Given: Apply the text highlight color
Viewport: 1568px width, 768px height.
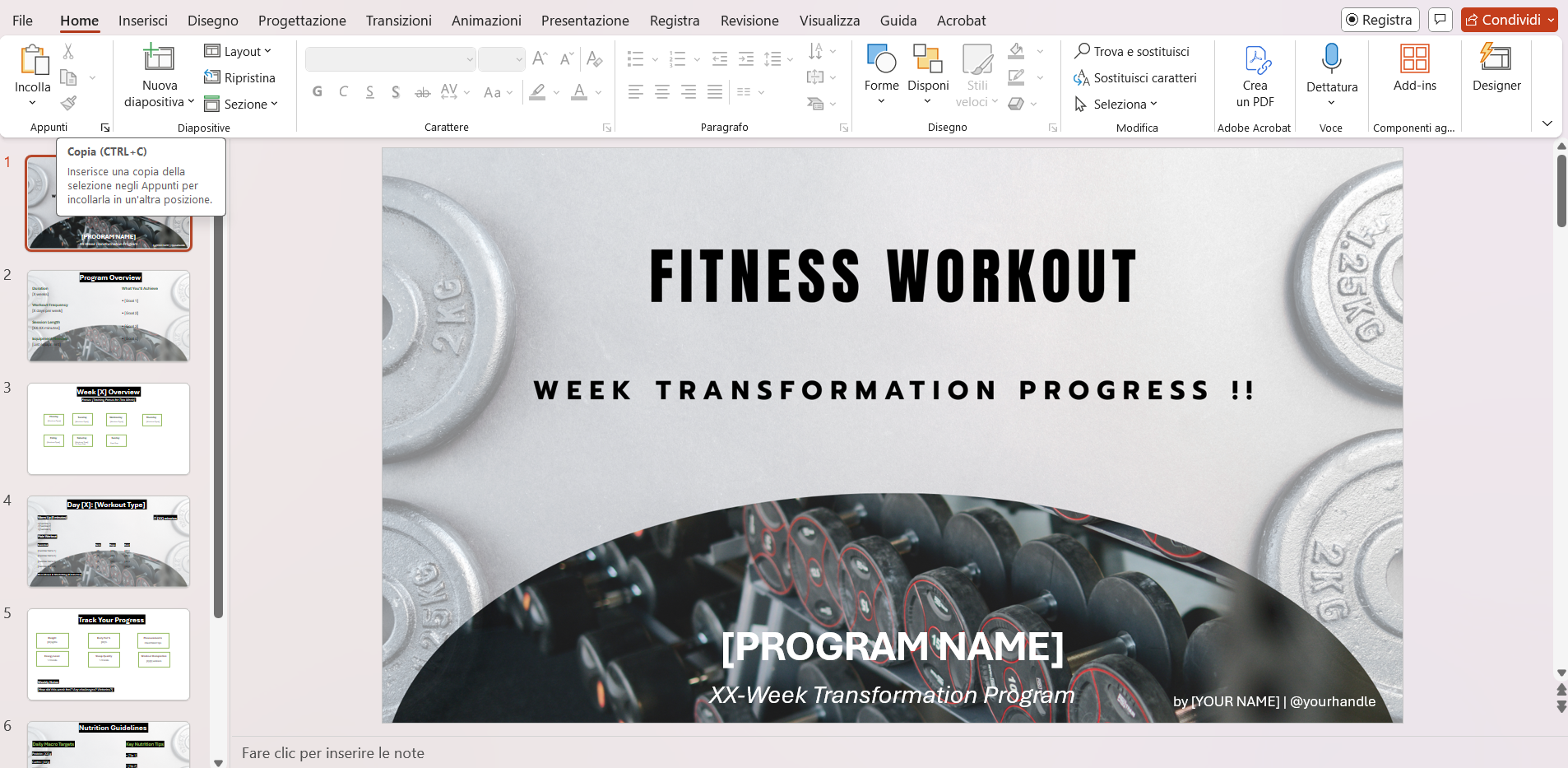Looking at the screenshot, I should (537, 91).
